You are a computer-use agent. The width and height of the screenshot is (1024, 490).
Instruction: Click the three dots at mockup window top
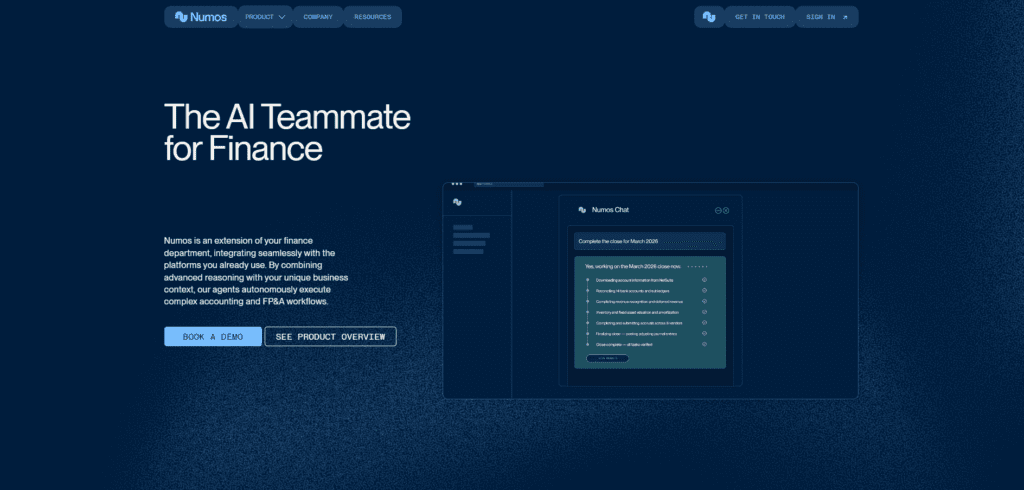pos(456,184)
